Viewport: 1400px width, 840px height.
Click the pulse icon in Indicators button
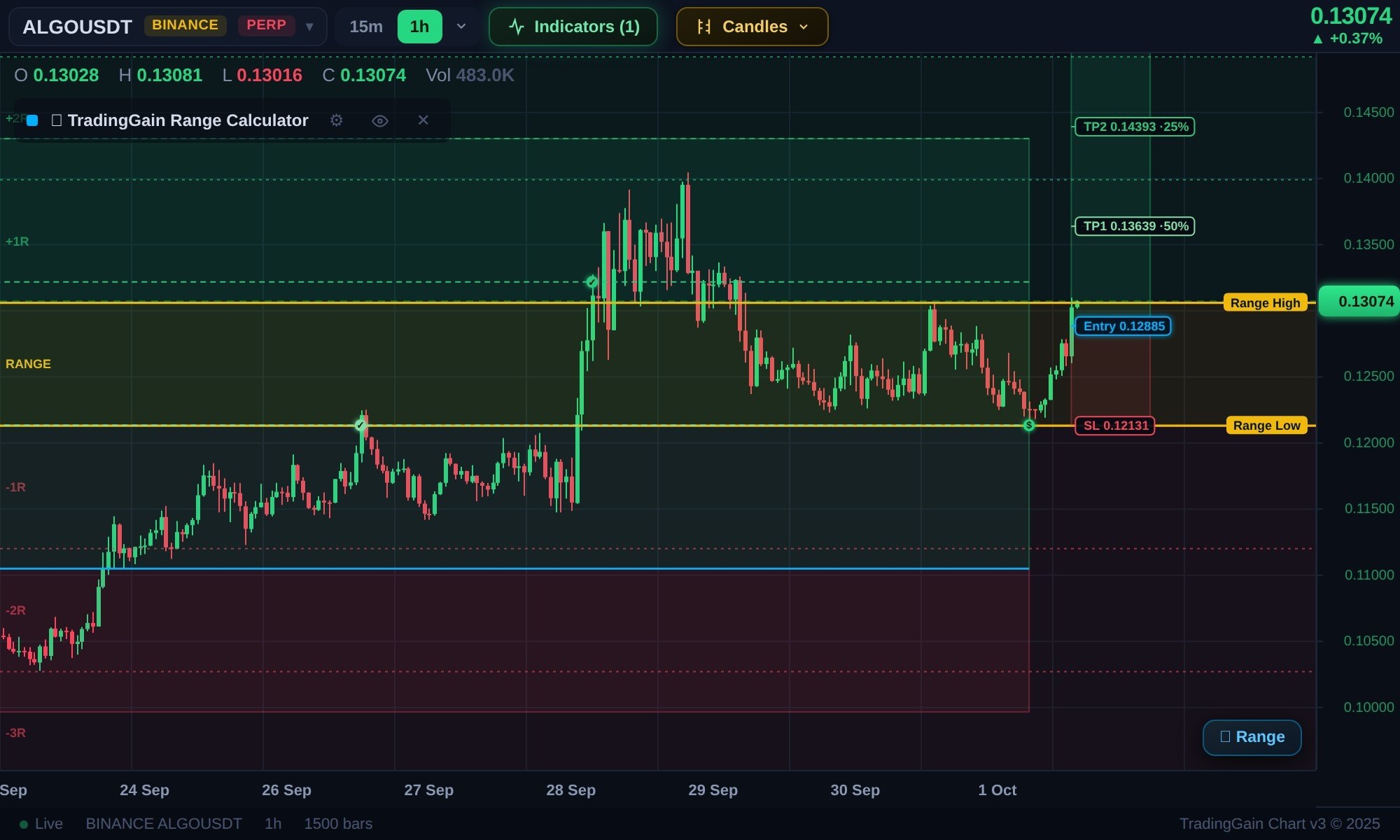[x=517, y=27]
